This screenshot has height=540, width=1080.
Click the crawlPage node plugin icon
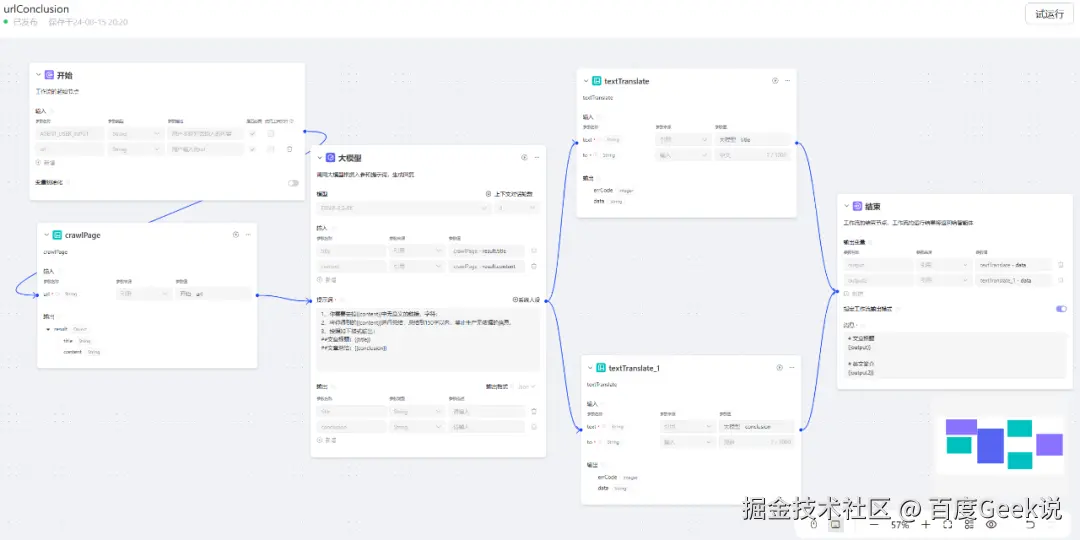point(58,235)
